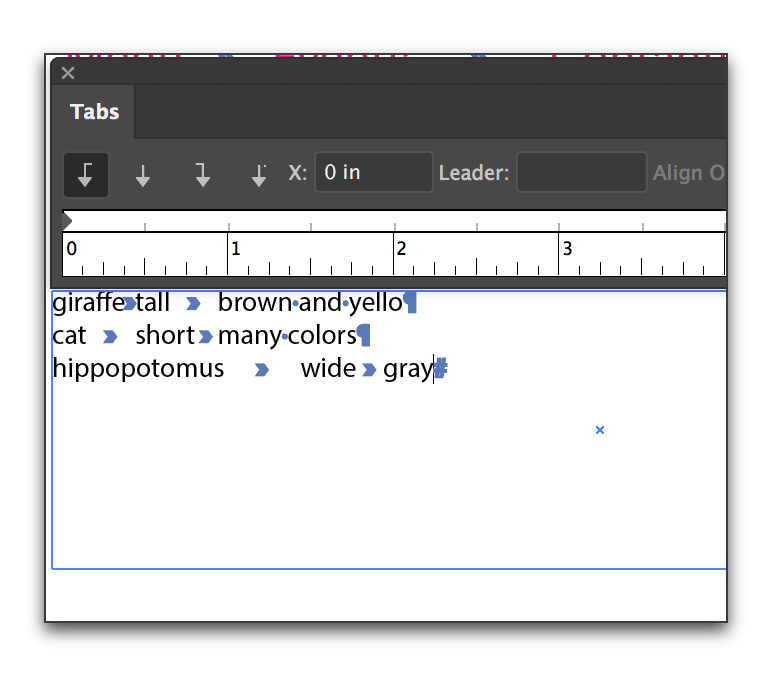Click the X position field
This screenshot has height=675, width=772.
[373, 172]
